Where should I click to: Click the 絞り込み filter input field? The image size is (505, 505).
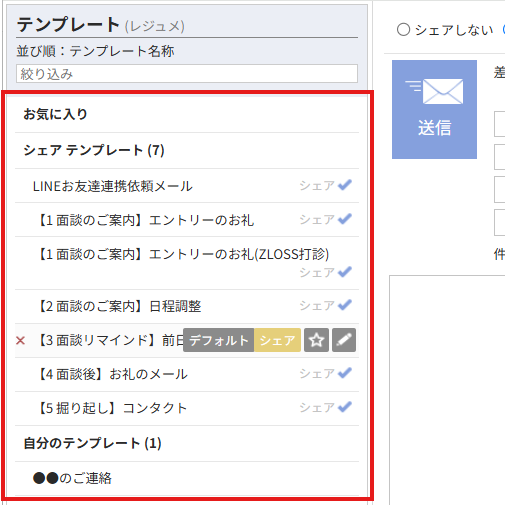pyautogui.click(x=187, y=74)
